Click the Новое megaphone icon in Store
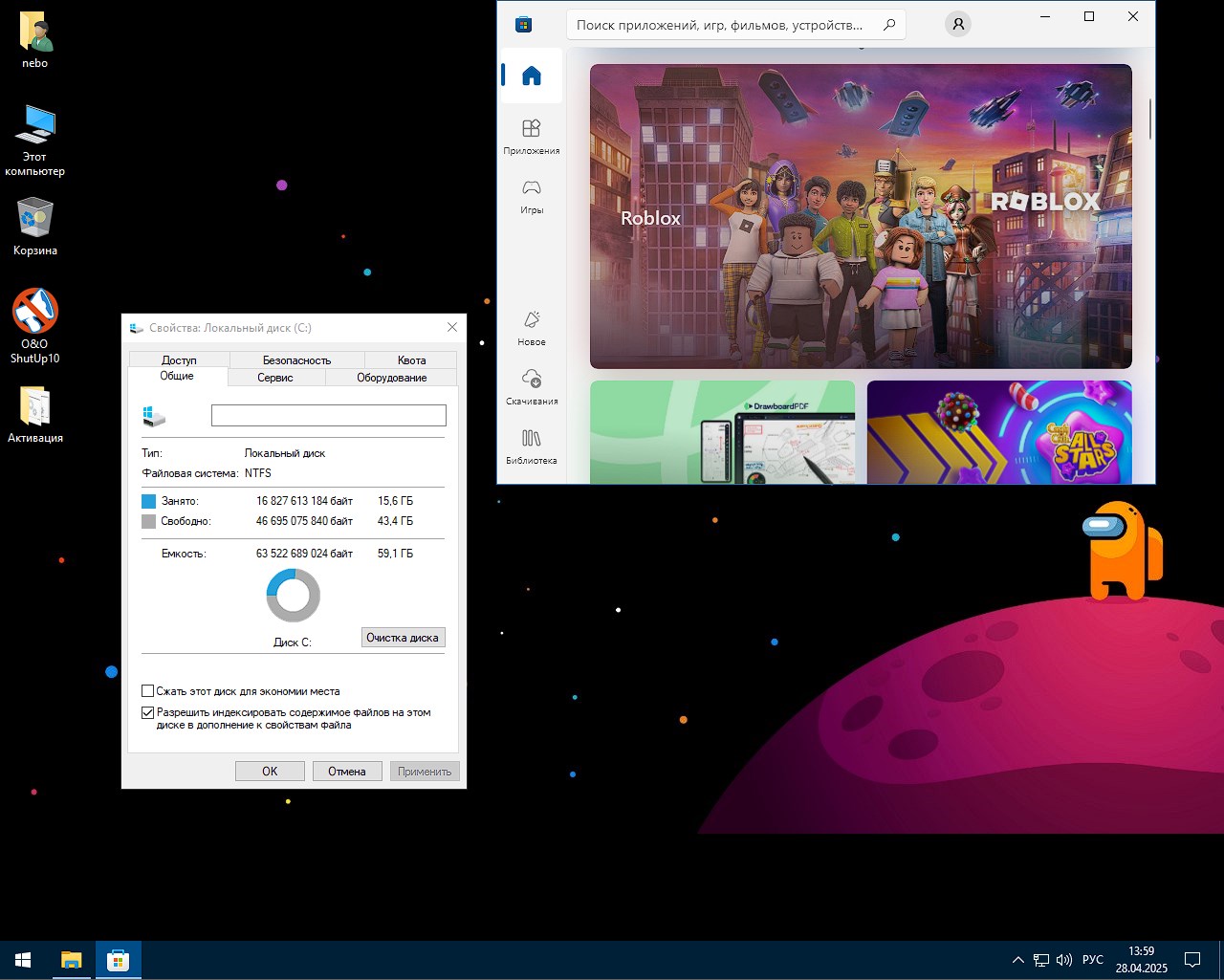This screenshot has width=1224, height=980. tap(530, 319)
